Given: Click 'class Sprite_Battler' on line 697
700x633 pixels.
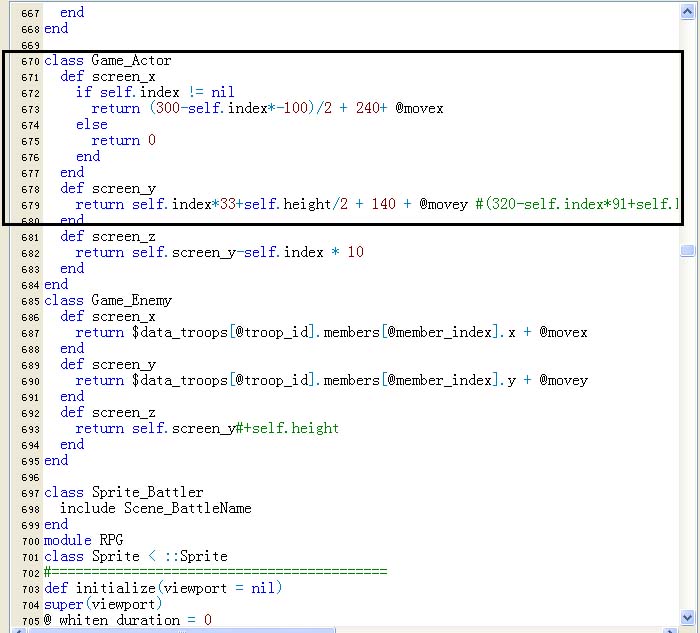Looking at the screenshot, I should tap(124, 492).
